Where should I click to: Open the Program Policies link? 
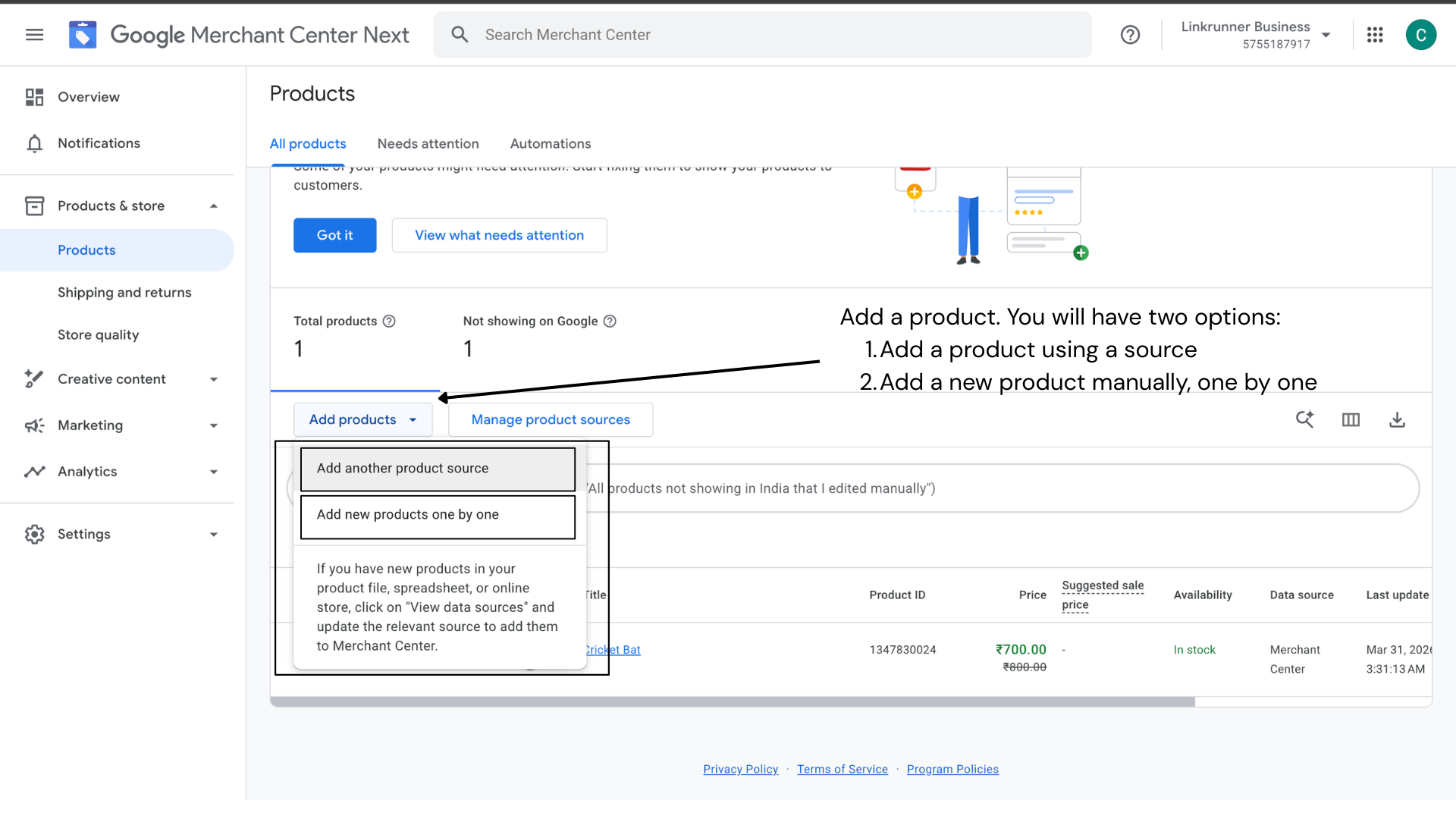pyautogui.click(x=952, y=769)
